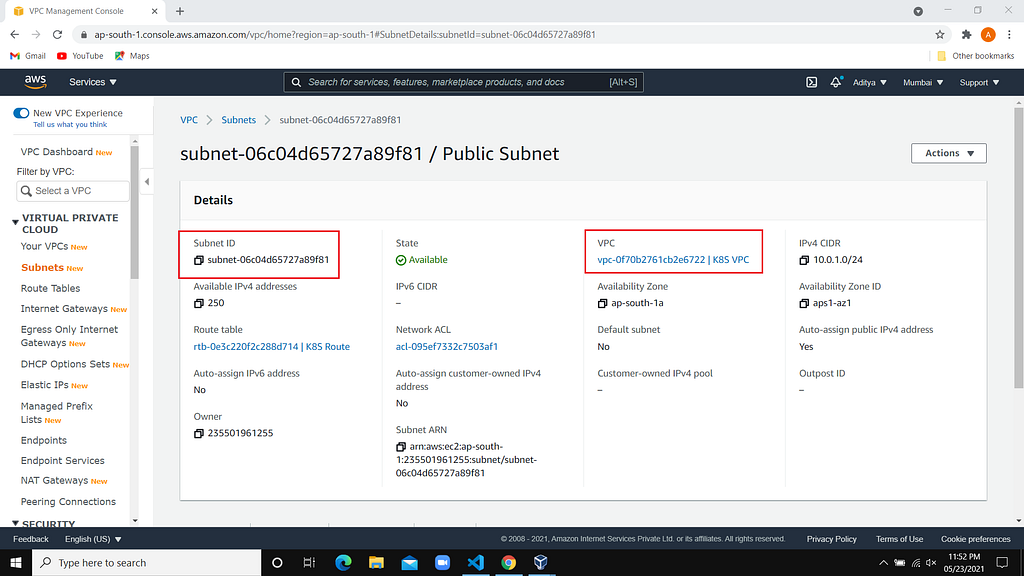Open Privacy Policy footer link
This screenshot has height=576, width=1024.
831,539
